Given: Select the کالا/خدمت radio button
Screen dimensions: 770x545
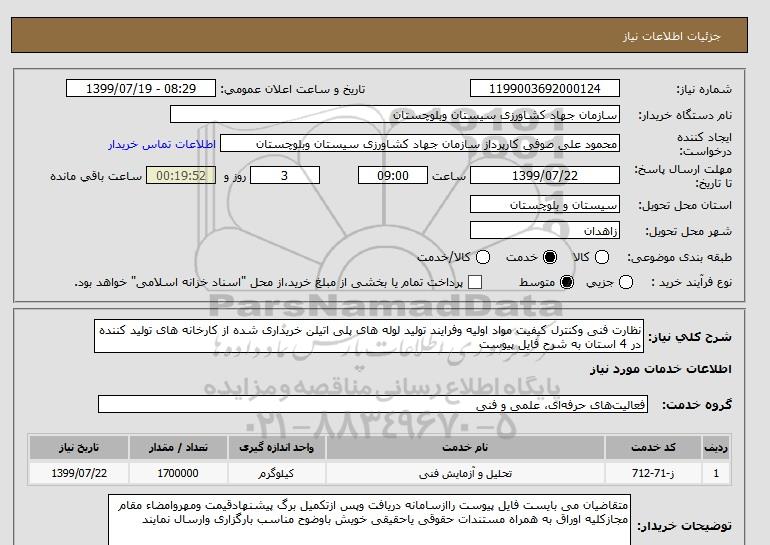Looking at the screenshot, I should pos(483,257).
